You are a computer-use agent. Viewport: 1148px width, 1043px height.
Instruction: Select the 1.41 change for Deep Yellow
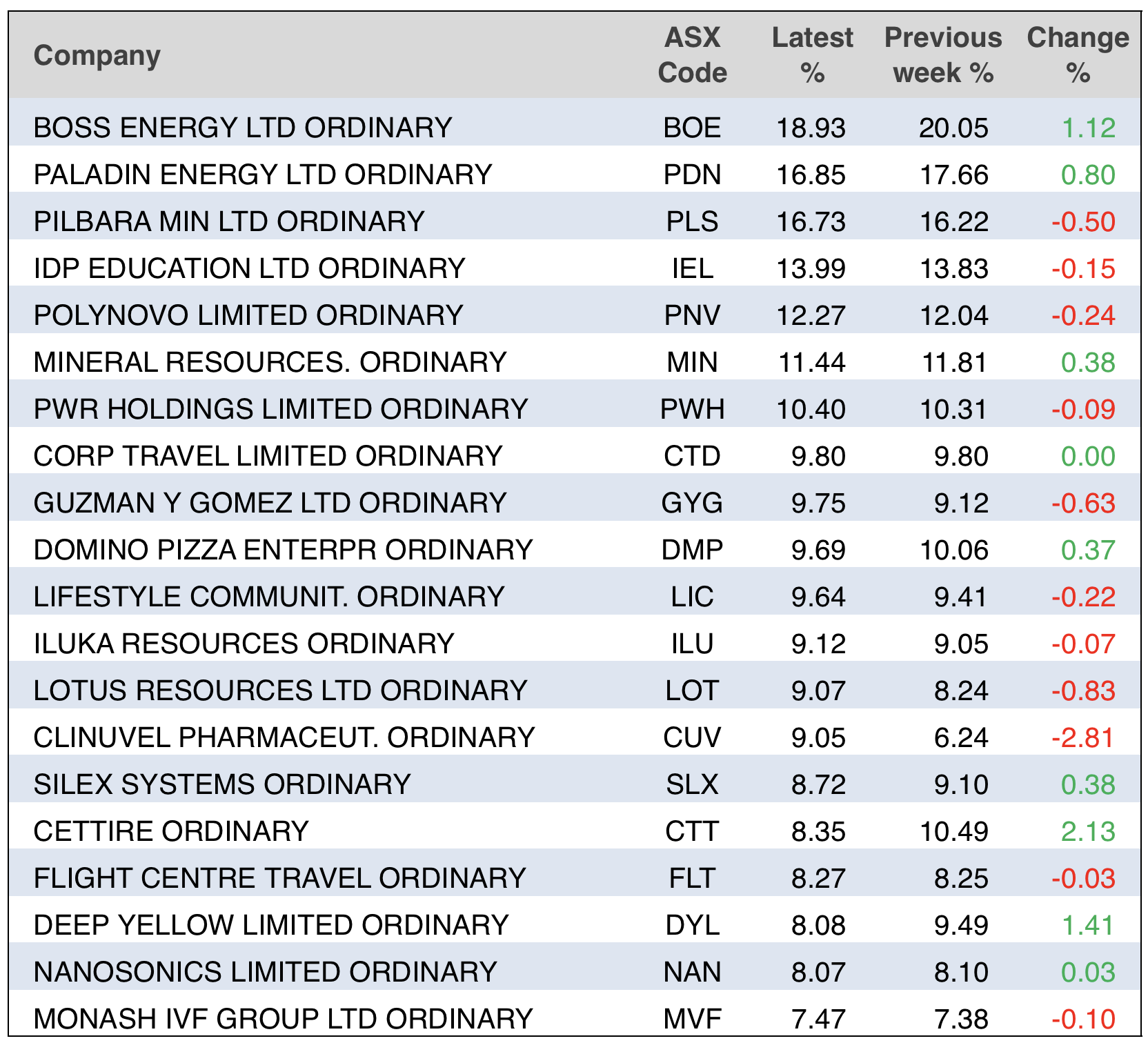[1088, 925]
